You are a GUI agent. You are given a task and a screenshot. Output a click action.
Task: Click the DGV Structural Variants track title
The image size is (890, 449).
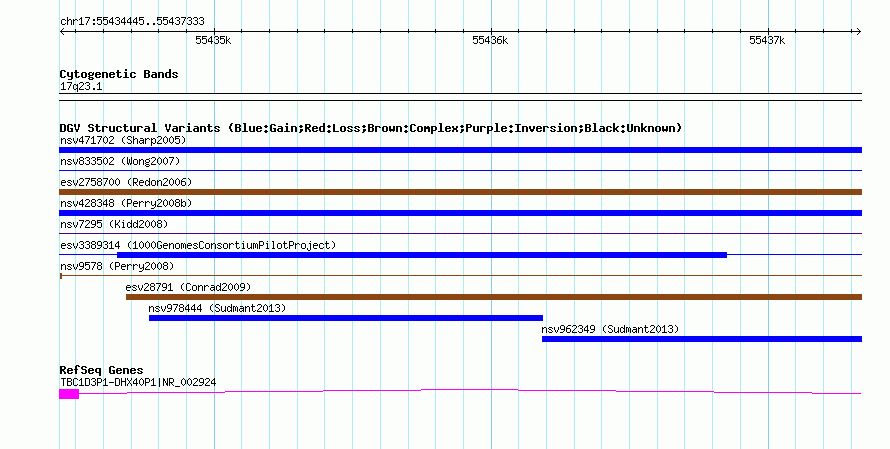(371, 128)
